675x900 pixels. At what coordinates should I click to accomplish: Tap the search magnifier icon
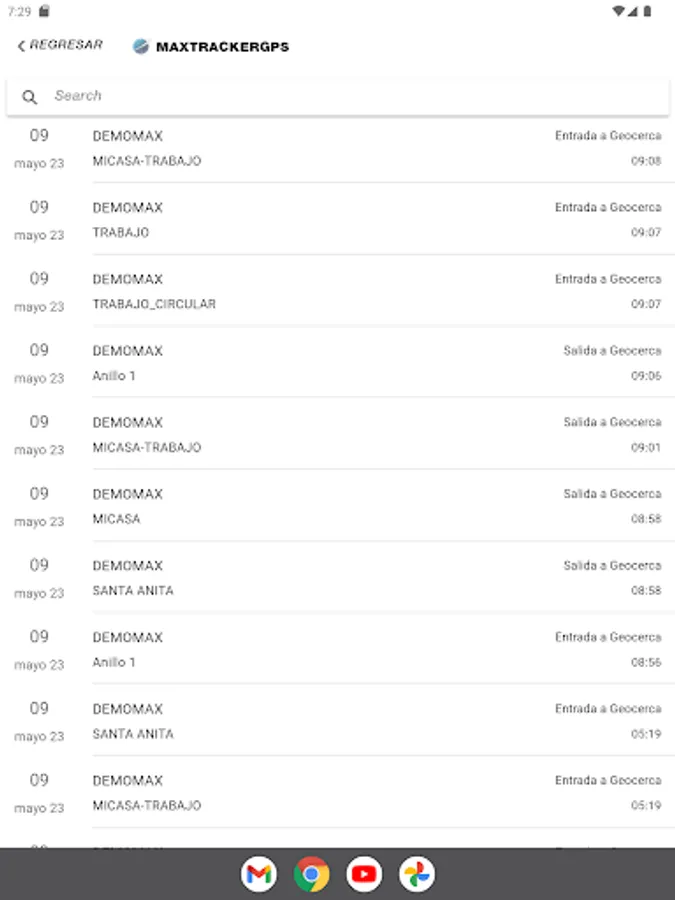click(30, 97)
